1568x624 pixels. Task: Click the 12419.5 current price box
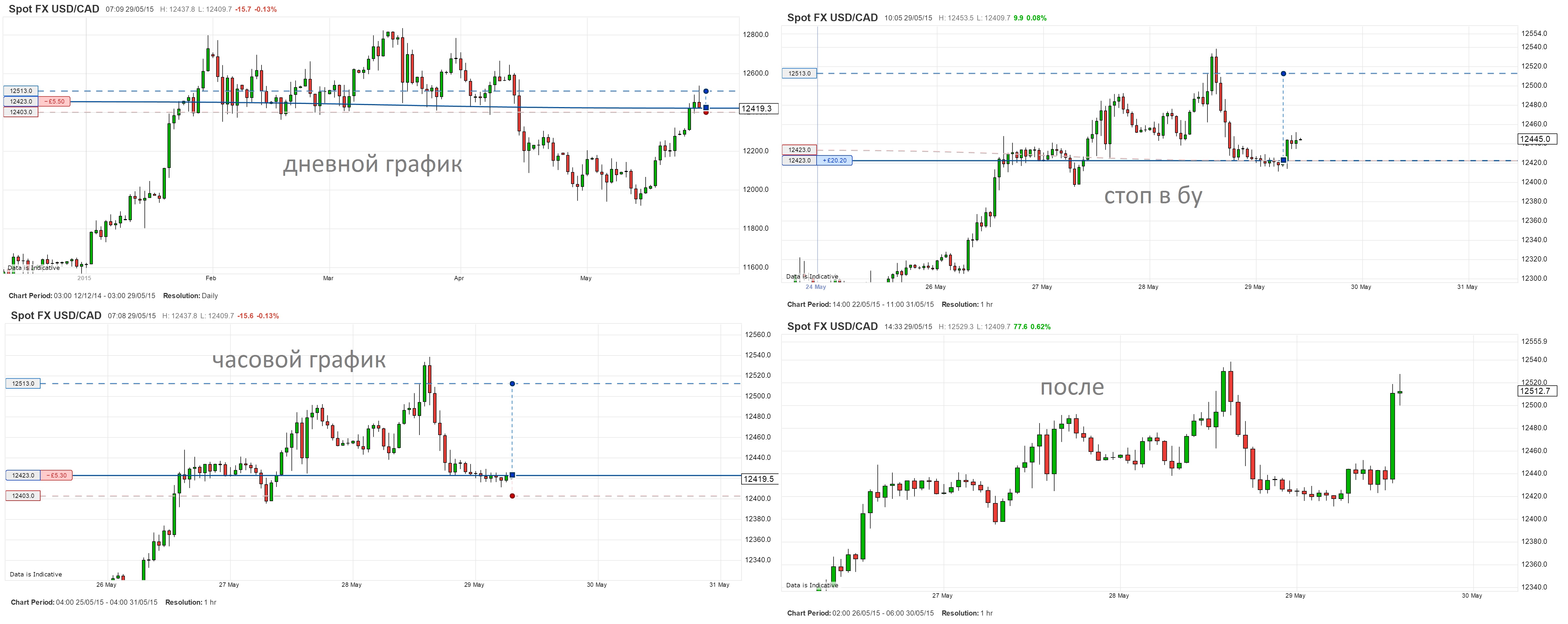coord(759,479)
